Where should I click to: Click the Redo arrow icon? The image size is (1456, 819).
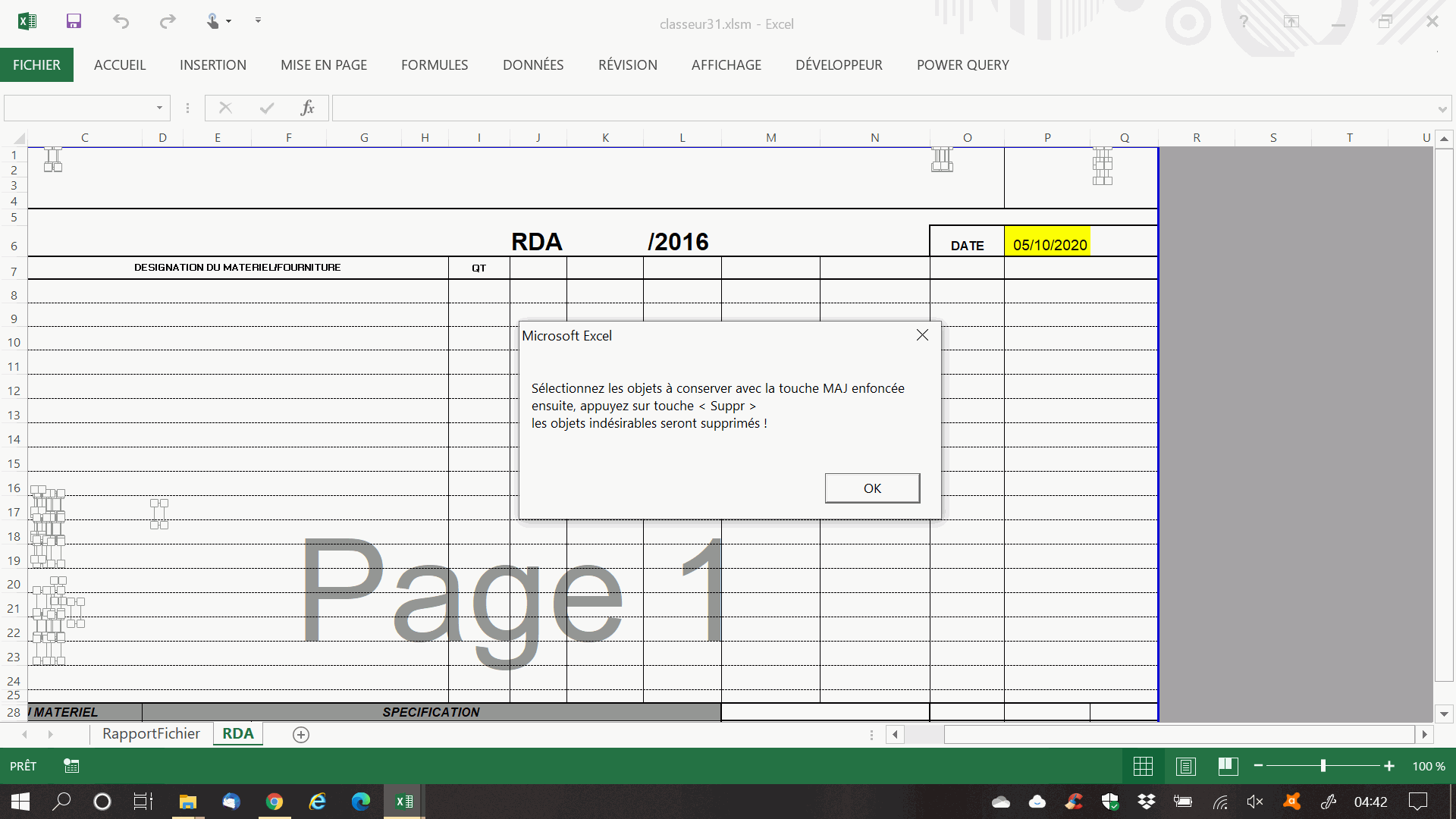[x=168, y=21]
